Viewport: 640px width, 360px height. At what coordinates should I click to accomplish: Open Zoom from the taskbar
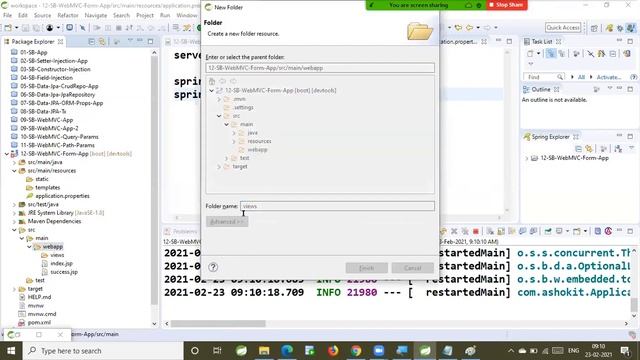379,351
